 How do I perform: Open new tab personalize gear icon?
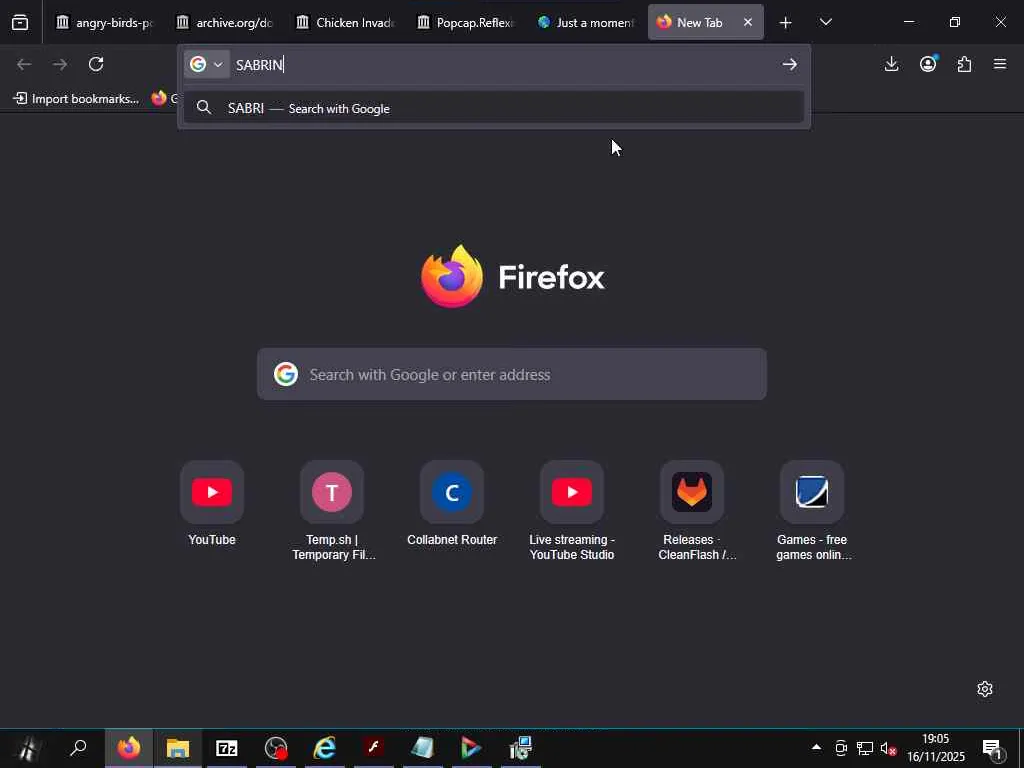point(985,689)
